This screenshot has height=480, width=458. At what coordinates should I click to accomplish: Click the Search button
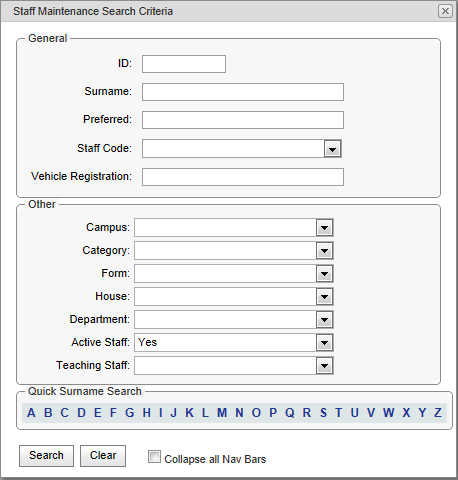[46, 456]
